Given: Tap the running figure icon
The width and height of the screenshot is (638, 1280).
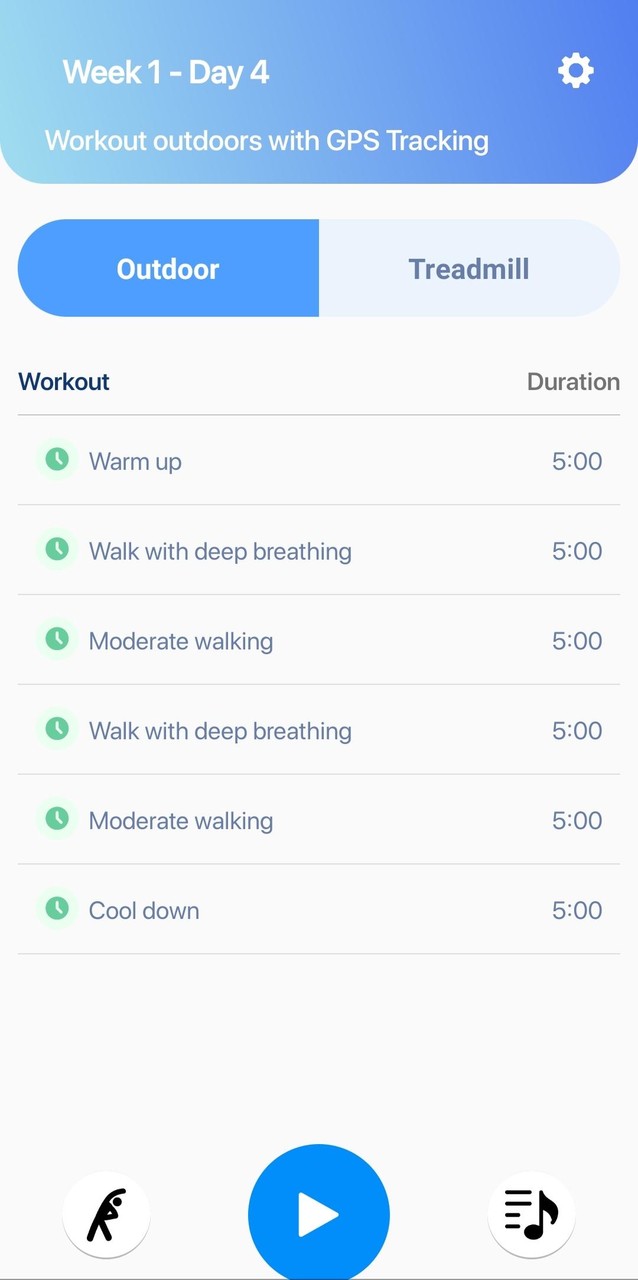Looking at the screenshot, I should click(x=106, y=1213).
